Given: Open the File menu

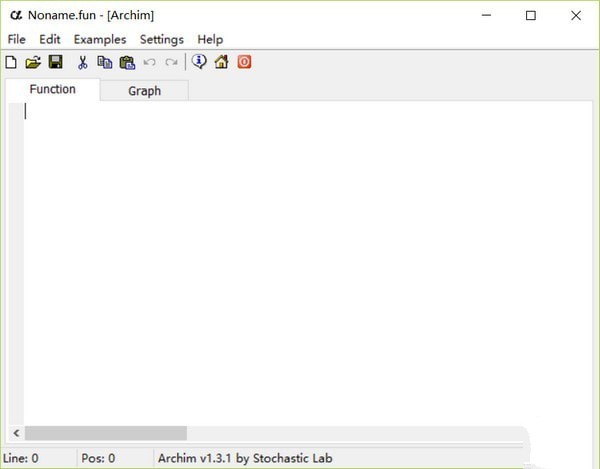Looking at the screenshot, I should point(16,39).
